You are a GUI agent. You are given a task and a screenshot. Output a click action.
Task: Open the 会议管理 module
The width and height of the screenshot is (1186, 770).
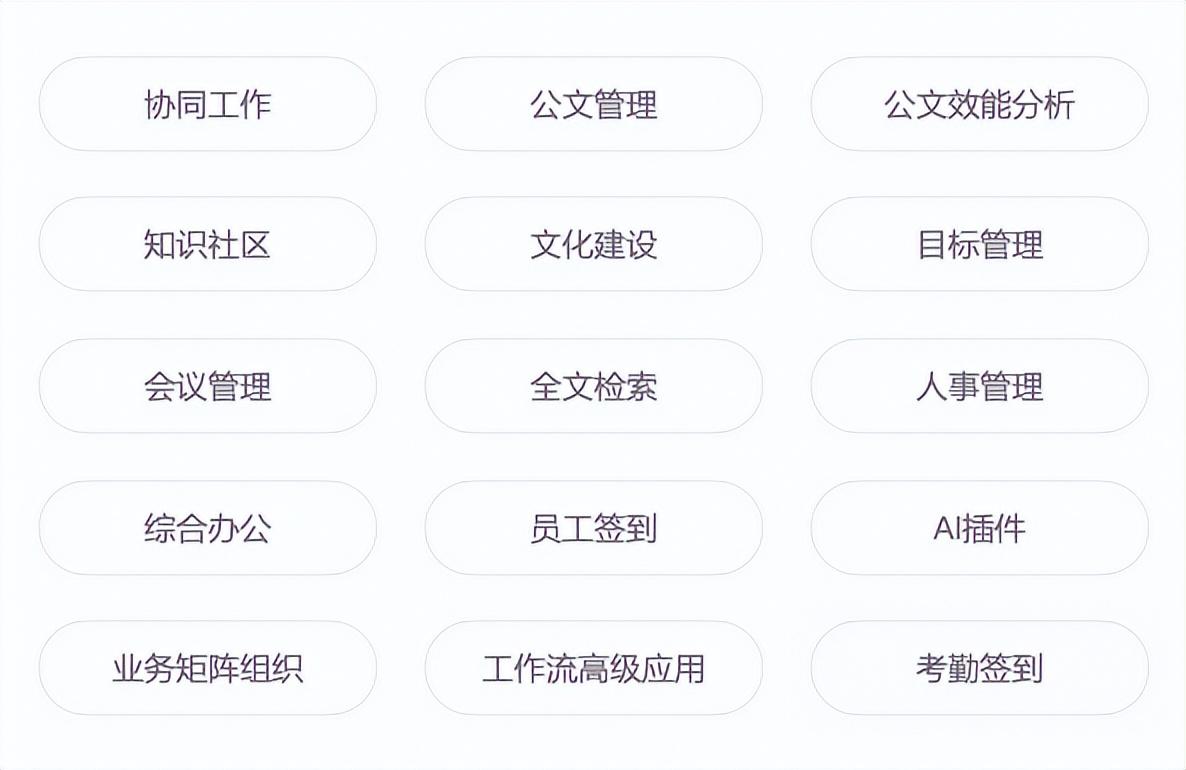click(207, 386)
